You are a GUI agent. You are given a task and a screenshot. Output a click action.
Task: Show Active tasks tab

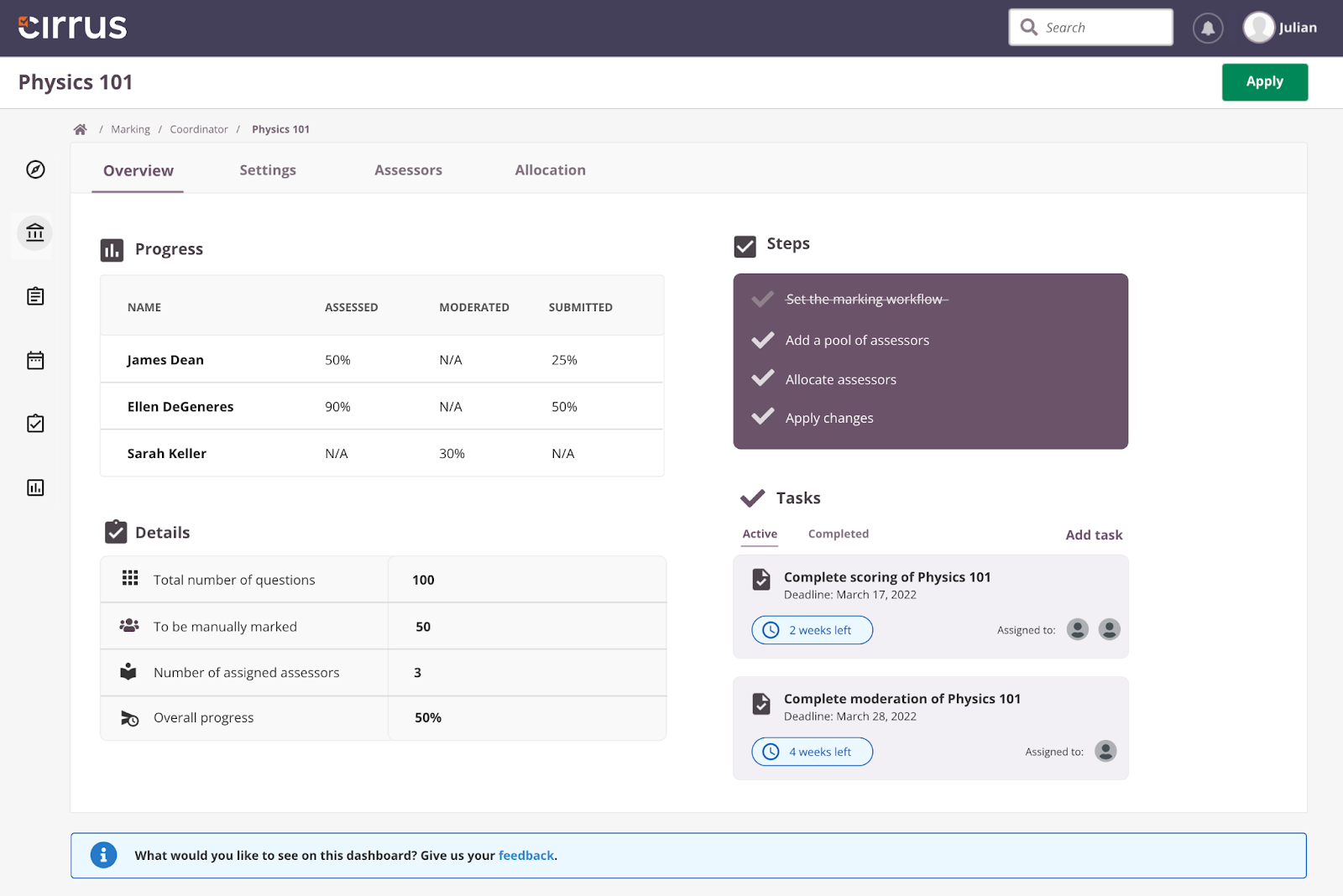(760, 534)
